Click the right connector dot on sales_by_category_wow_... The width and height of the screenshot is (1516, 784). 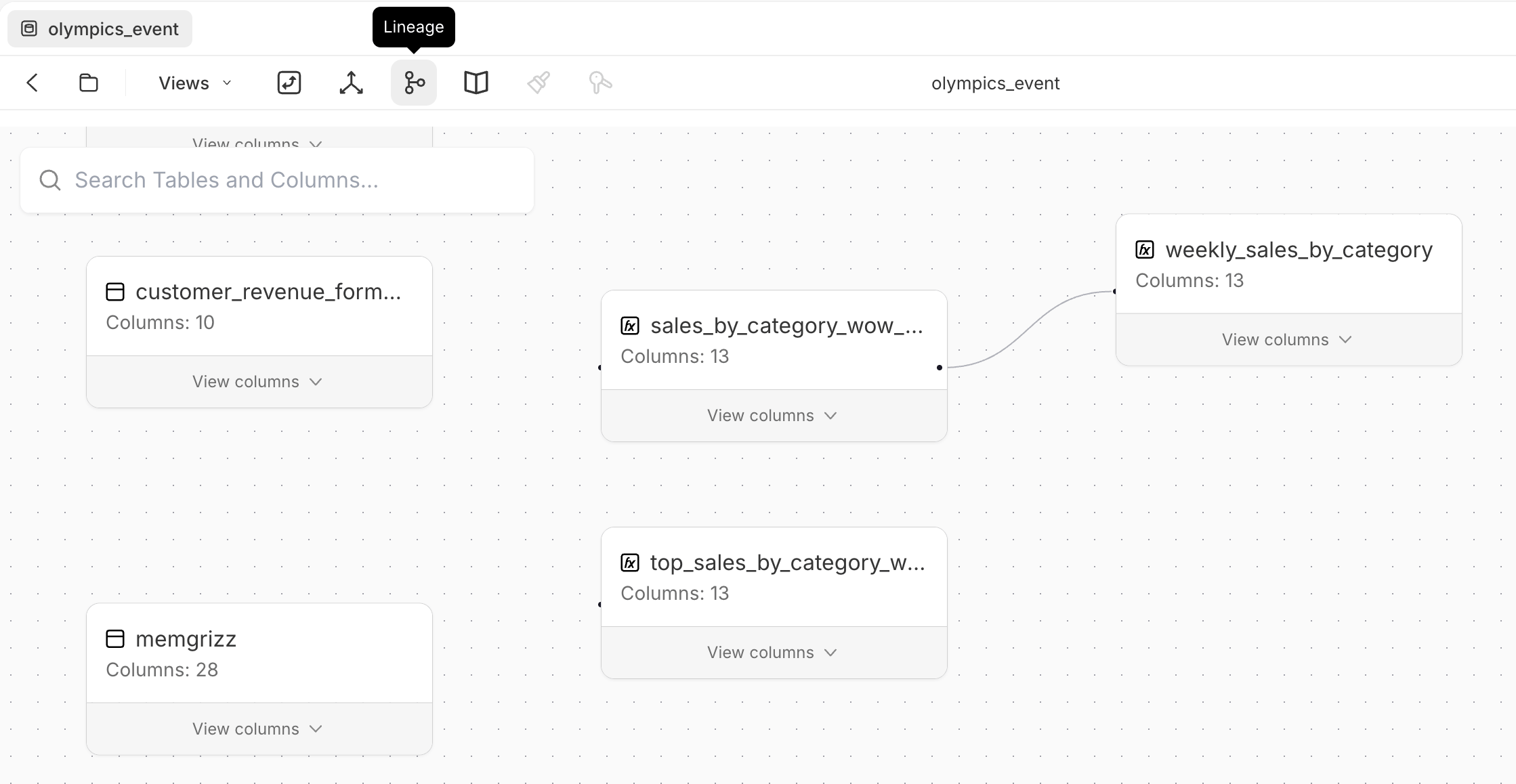tap(940, 368)
